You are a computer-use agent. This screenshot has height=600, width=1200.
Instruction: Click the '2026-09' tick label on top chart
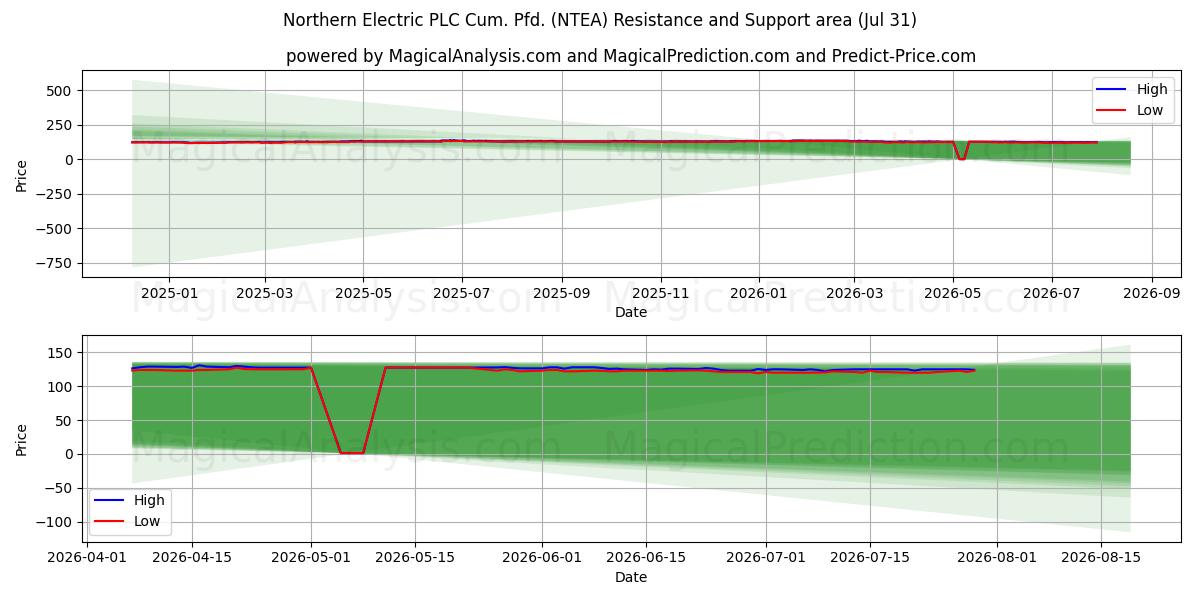point(1151,292)
